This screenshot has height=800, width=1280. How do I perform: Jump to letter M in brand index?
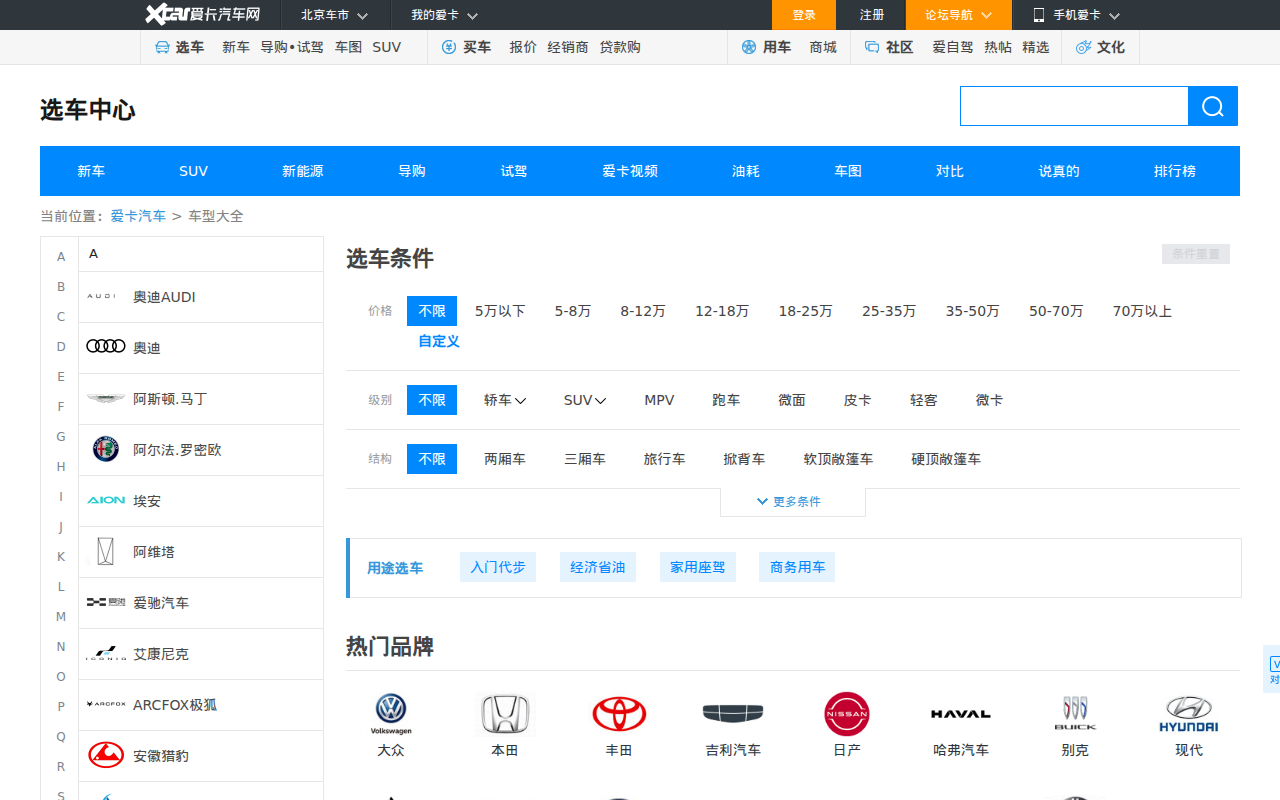[61, 617]
